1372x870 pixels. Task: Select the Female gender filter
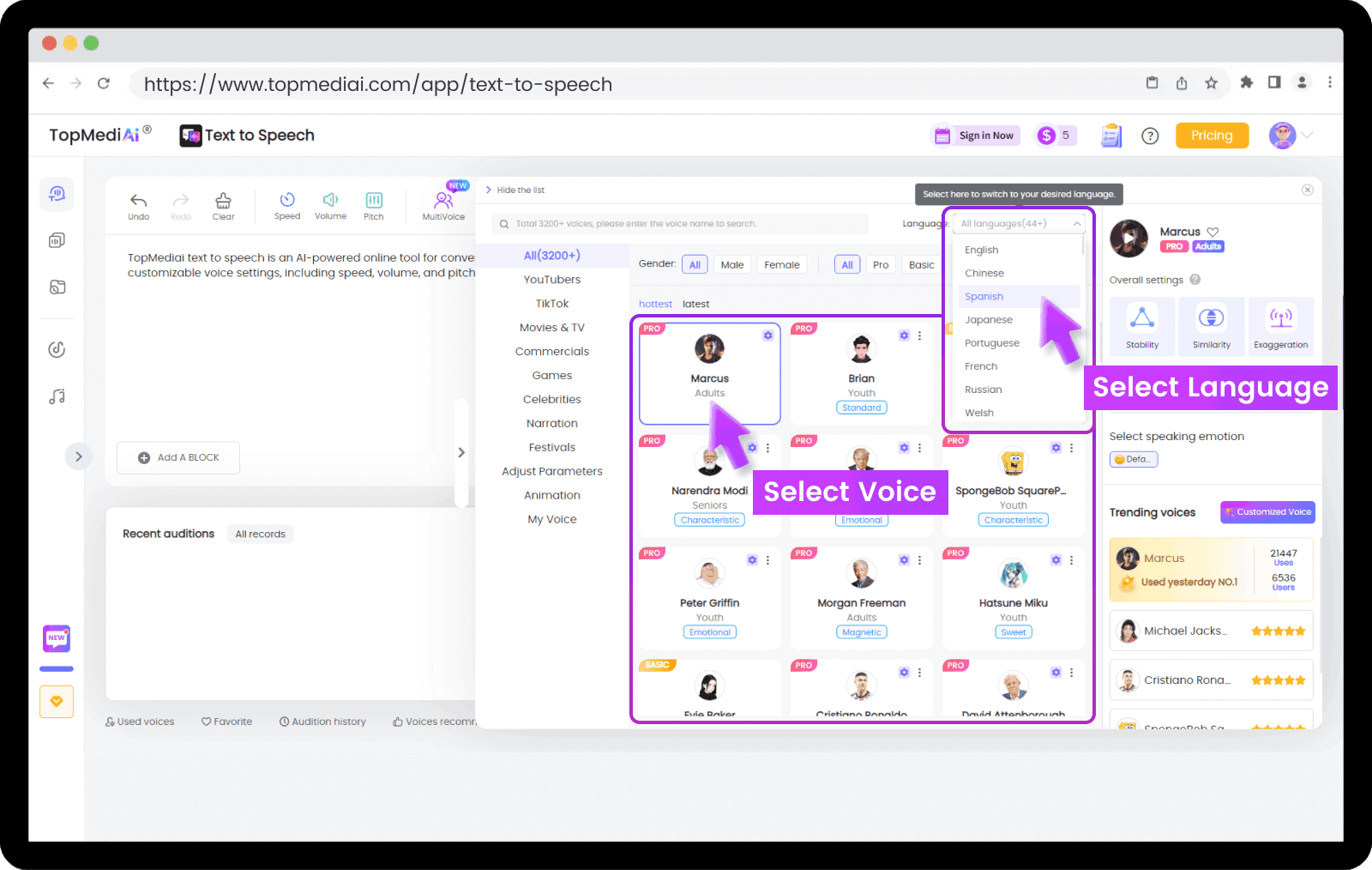click(781, 265)
